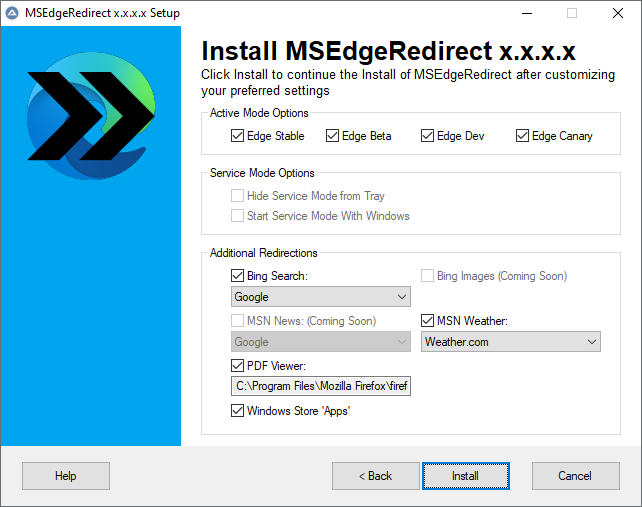Close the setup window

[618, 13]
